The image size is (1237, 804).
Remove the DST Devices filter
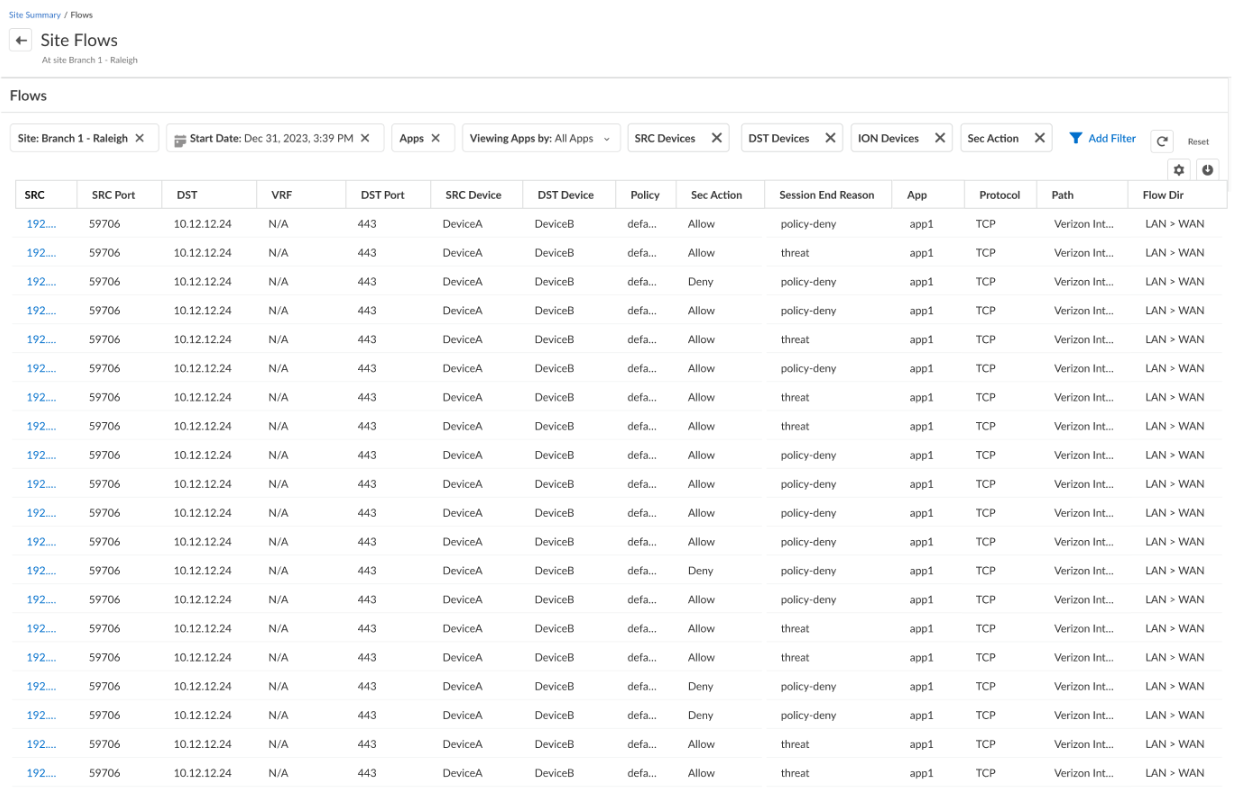[830, 138]
